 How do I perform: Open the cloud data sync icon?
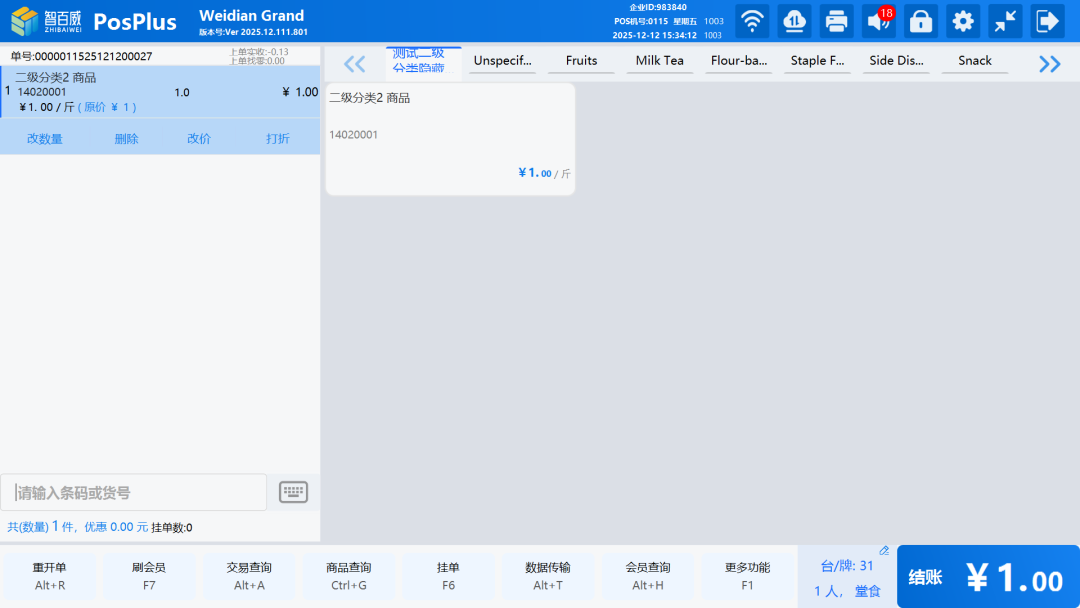tap(794, 21)
